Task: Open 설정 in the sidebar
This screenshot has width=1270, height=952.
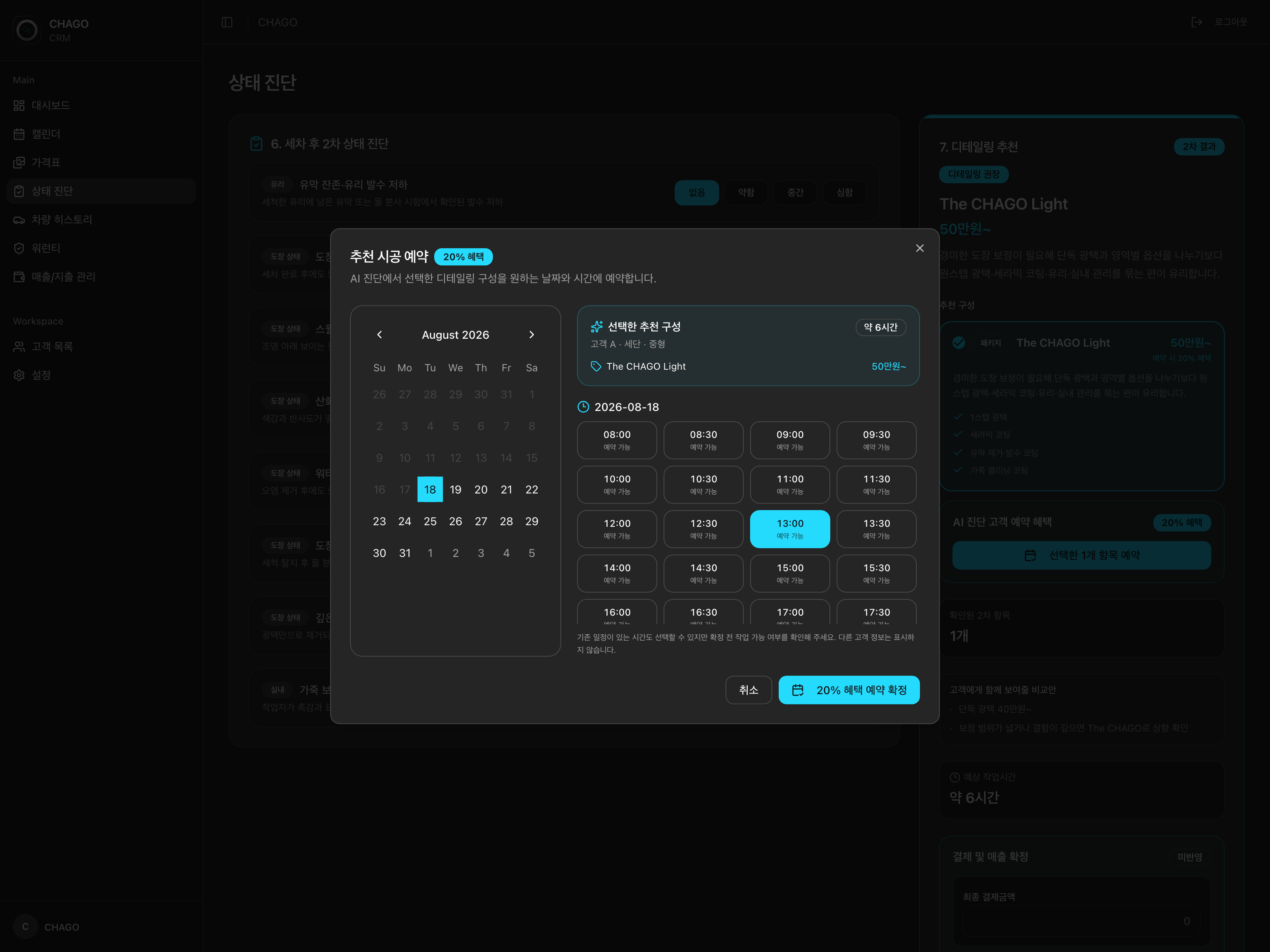Action: click(x=101, y=375)
